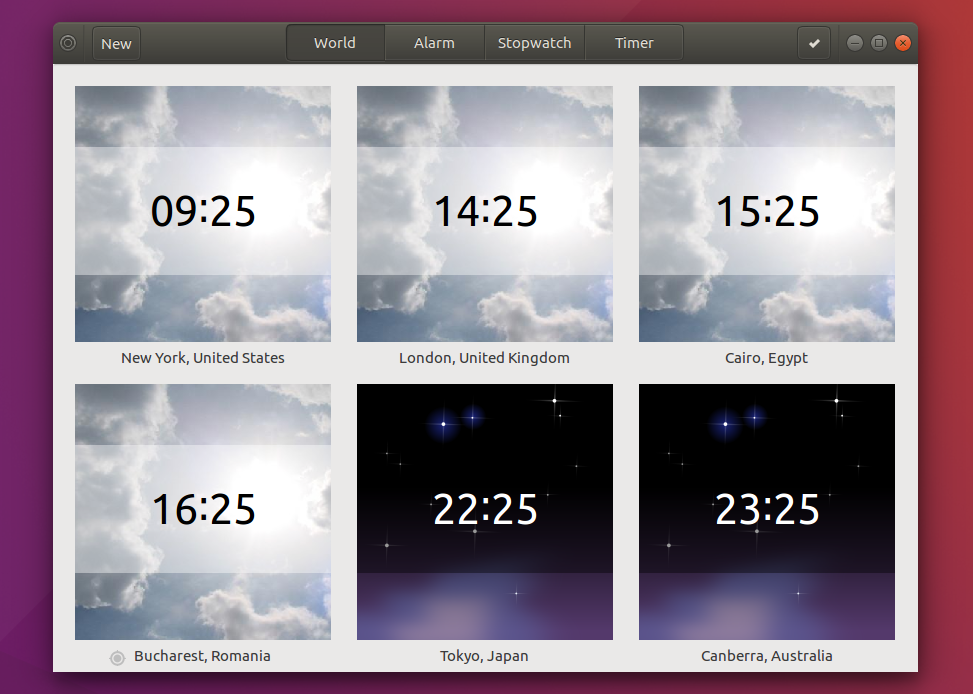Switch to the Alarm tab

point(434,43)
